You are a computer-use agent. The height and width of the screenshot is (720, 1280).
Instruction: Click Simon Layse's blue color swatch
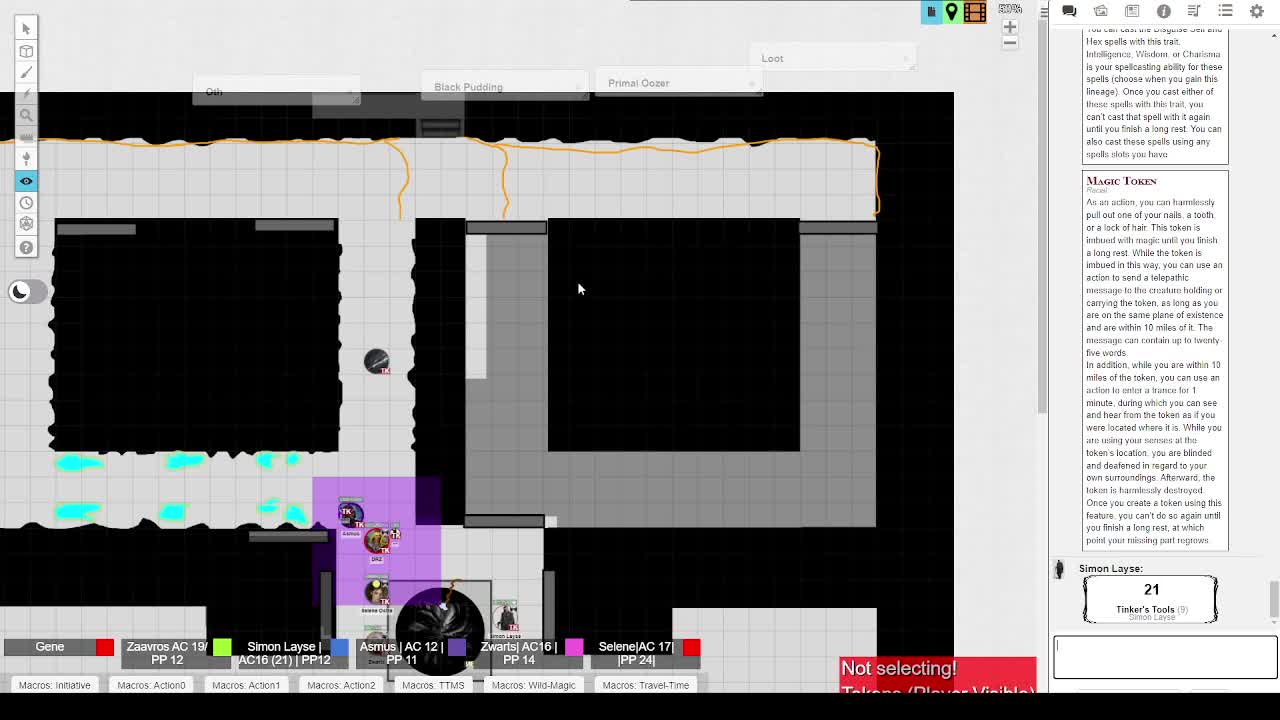339,647
